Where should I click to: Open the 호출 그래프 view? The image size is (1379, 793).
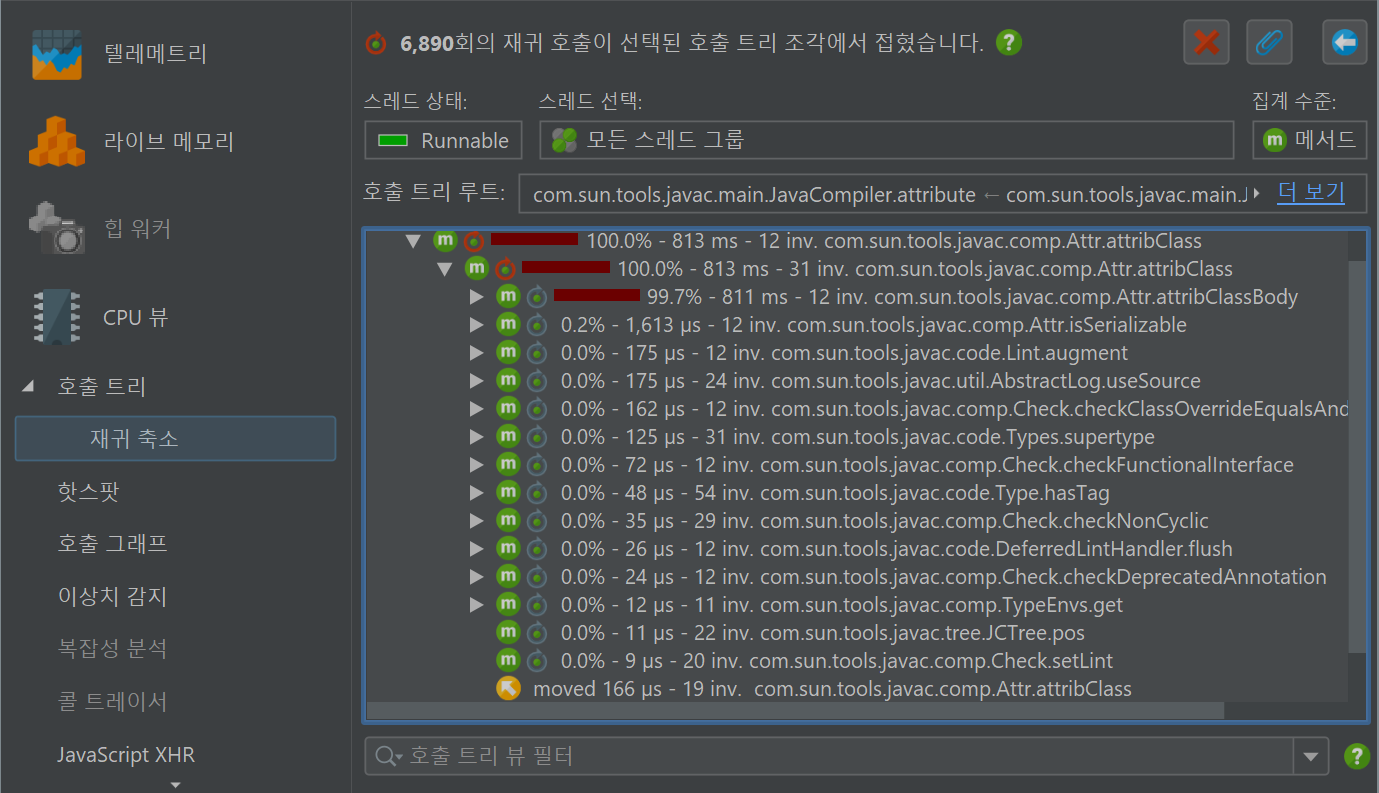[112, 544]
